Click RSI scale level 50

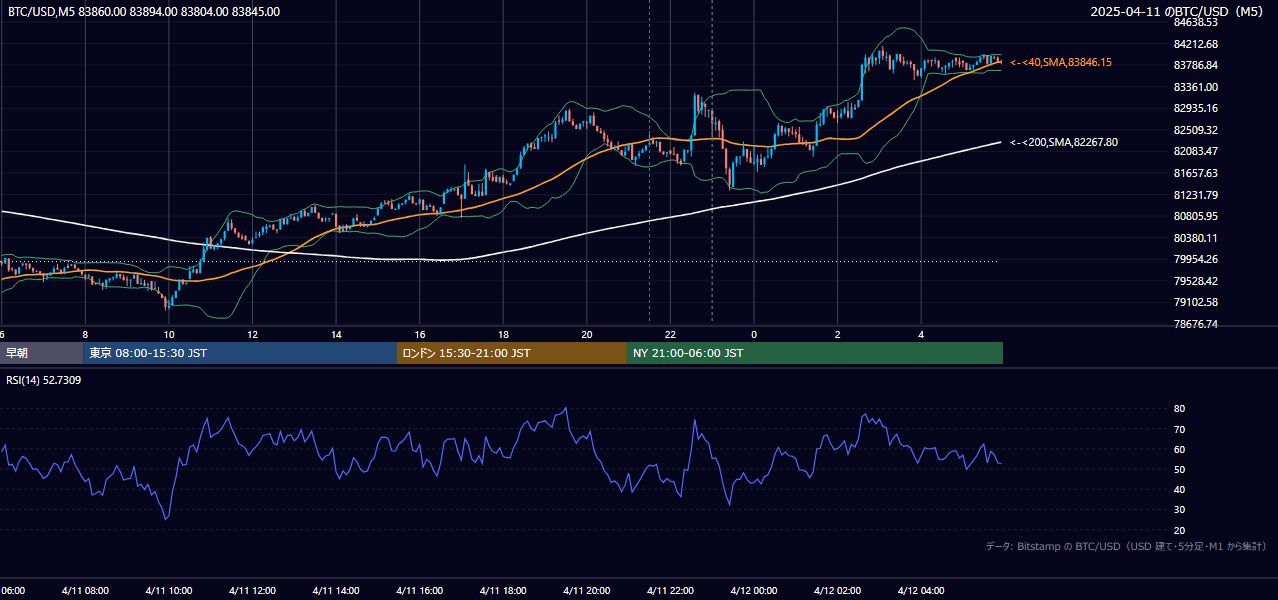point(1179,469)
